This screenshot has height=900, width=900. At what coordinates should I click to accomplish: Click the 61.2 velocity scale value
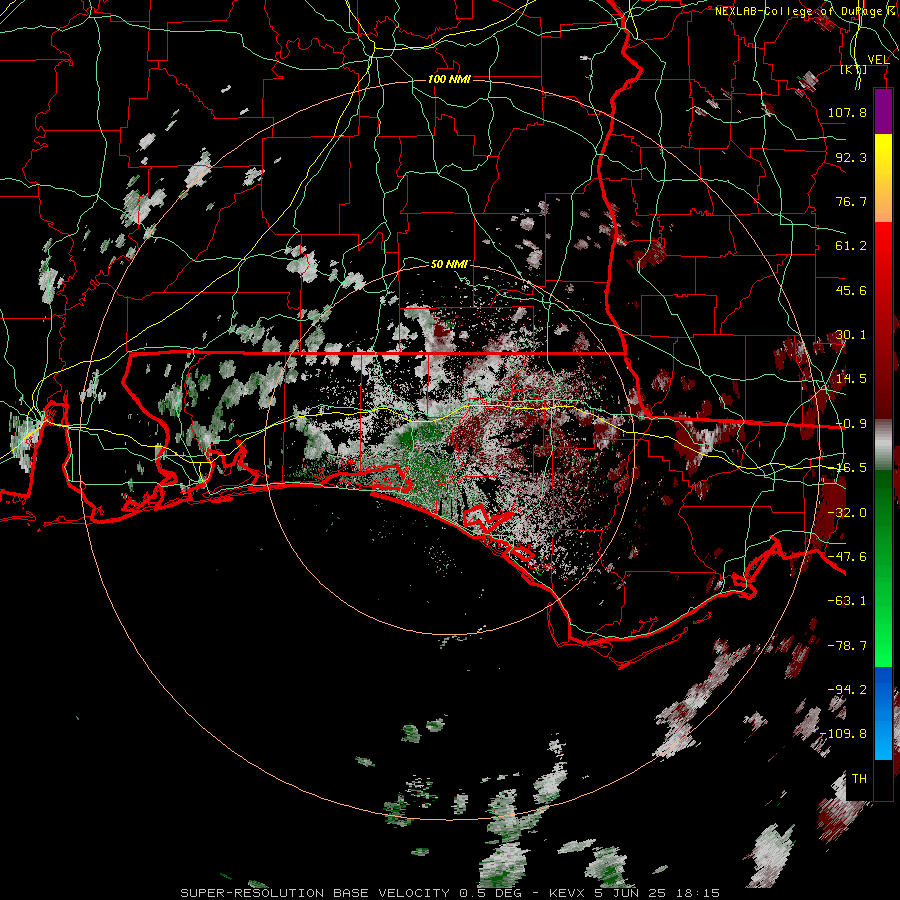pos(851,246)
